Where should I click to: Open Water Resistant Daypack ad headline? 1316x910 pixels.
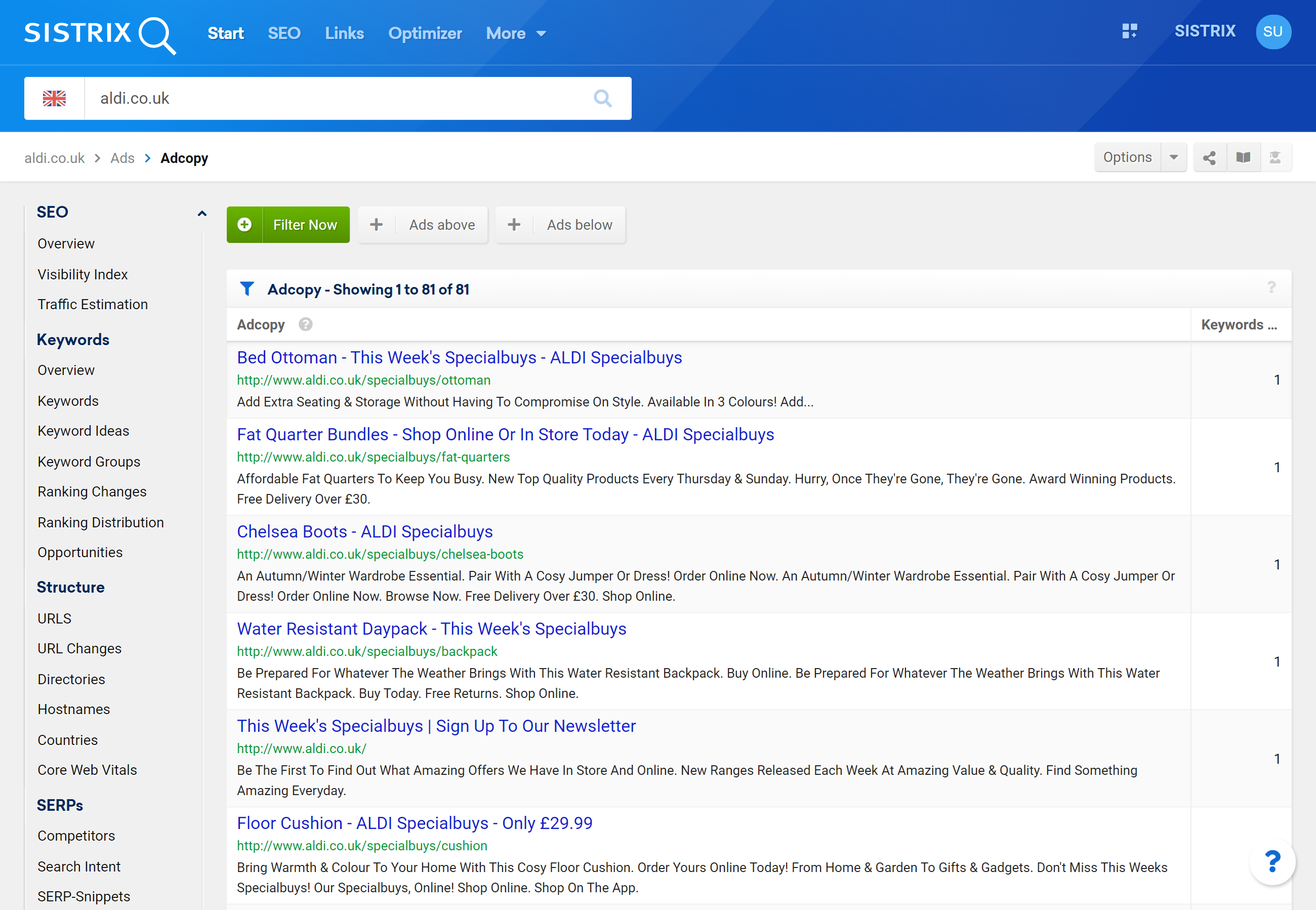[x=432, y=629]
